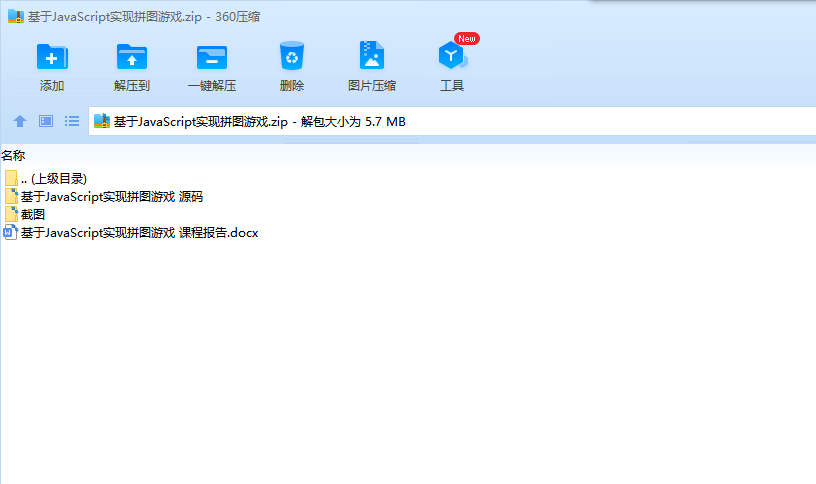Click the 添加 (Add) toolbar icon
Image resolution: width=816 pixels, height=484 pixels.
point(52,57)
